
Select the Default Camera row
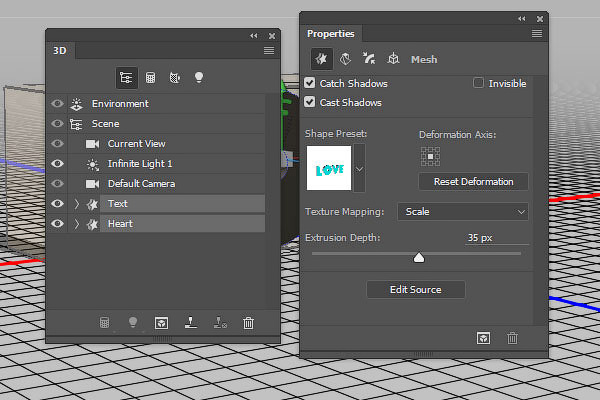coord(157,184)
